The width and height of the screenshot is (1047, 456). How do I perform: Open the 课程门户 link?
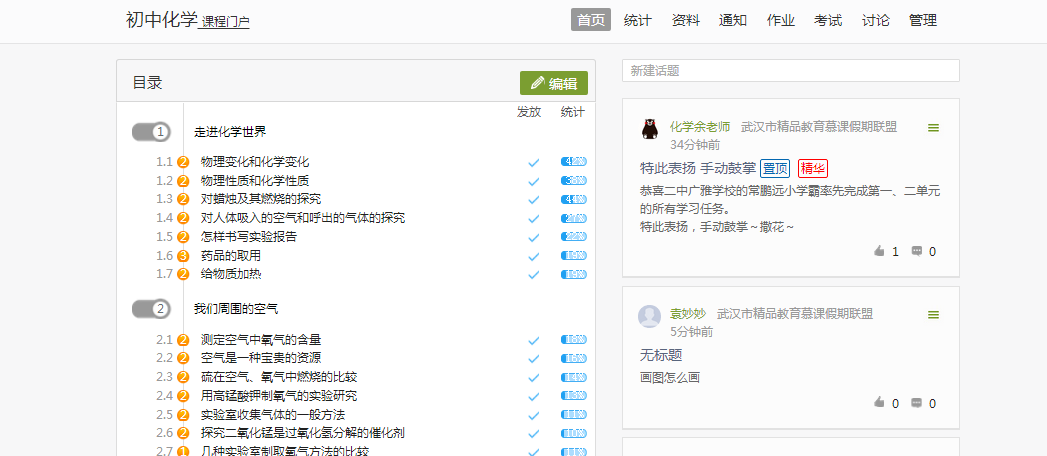click(x=225, y=22)
